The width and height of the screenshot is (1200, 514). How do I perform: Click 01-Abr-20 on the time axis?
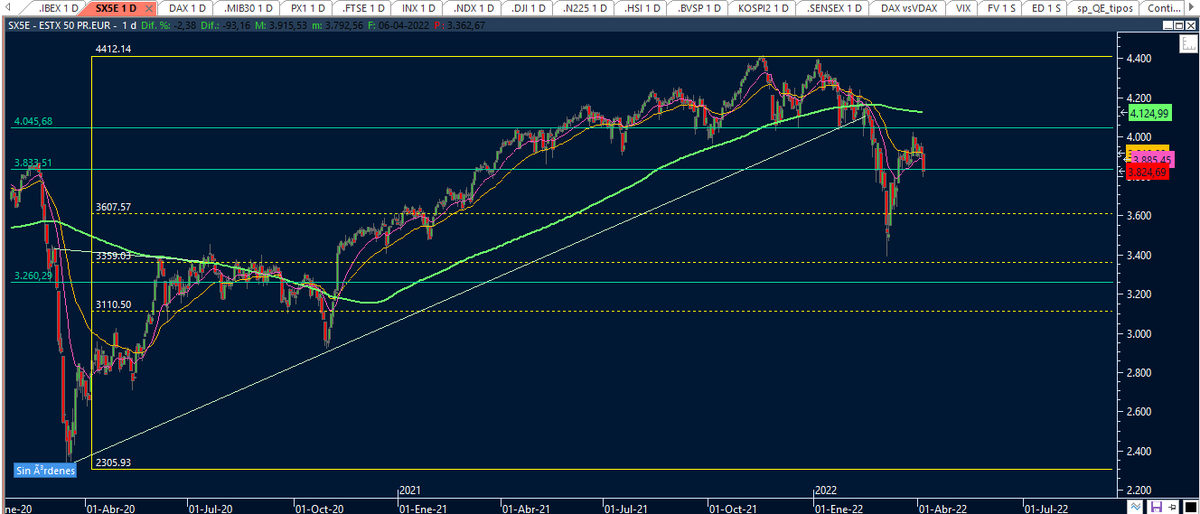[x=111, y=507]
